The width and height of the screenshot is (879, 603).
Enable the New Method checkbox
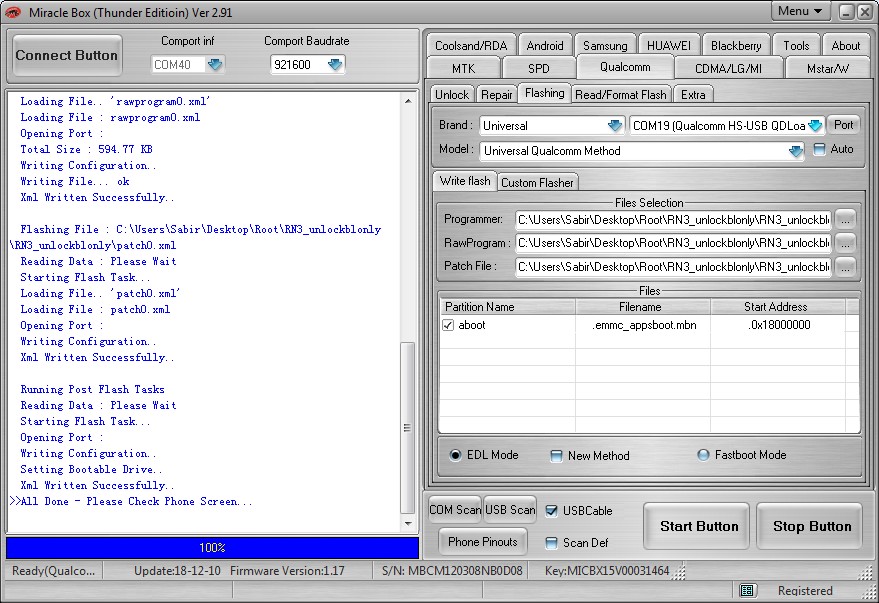pyautogui.click(x=556, y=456)
